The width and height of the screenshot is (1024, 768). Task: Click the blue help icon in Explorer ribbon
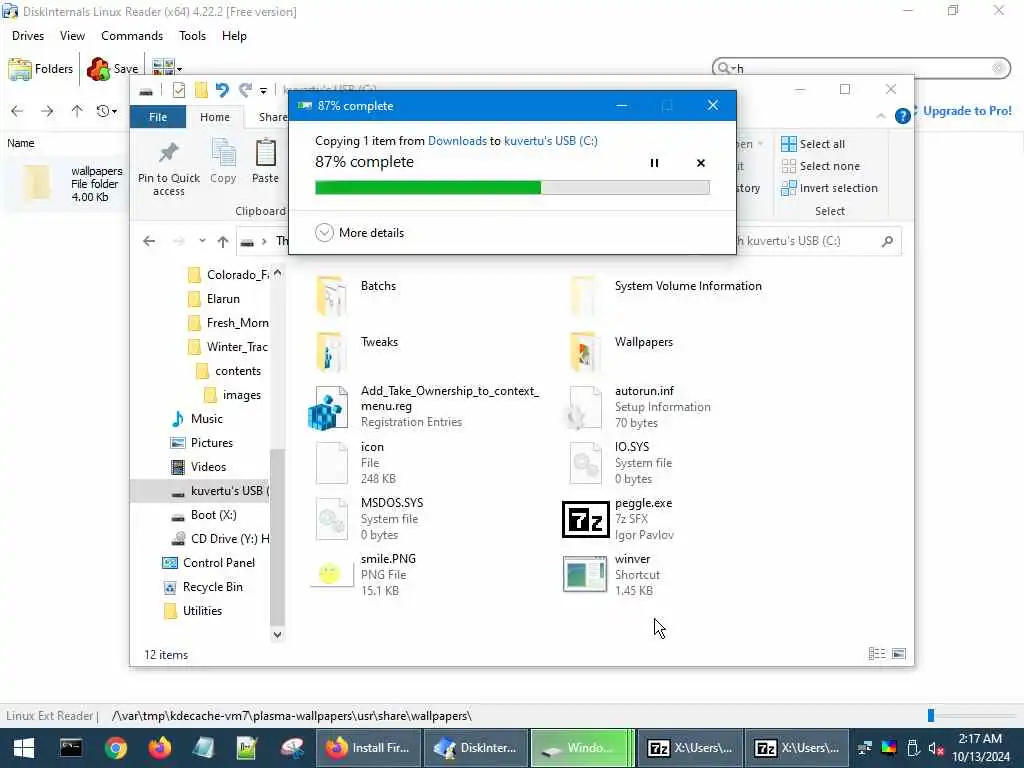pos(903,116)
